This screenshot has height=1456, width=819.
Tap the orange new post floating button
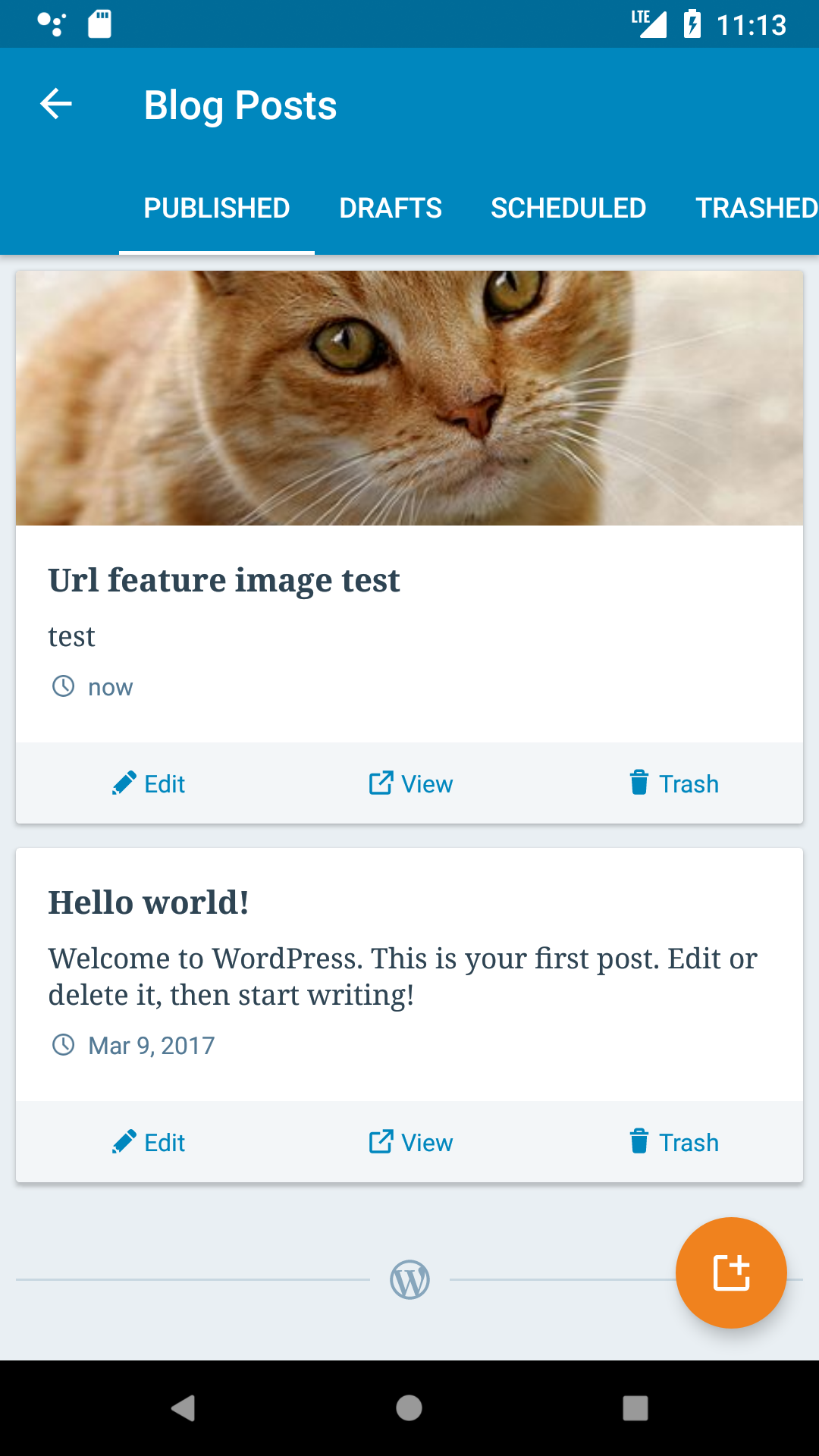(730, 1272)
